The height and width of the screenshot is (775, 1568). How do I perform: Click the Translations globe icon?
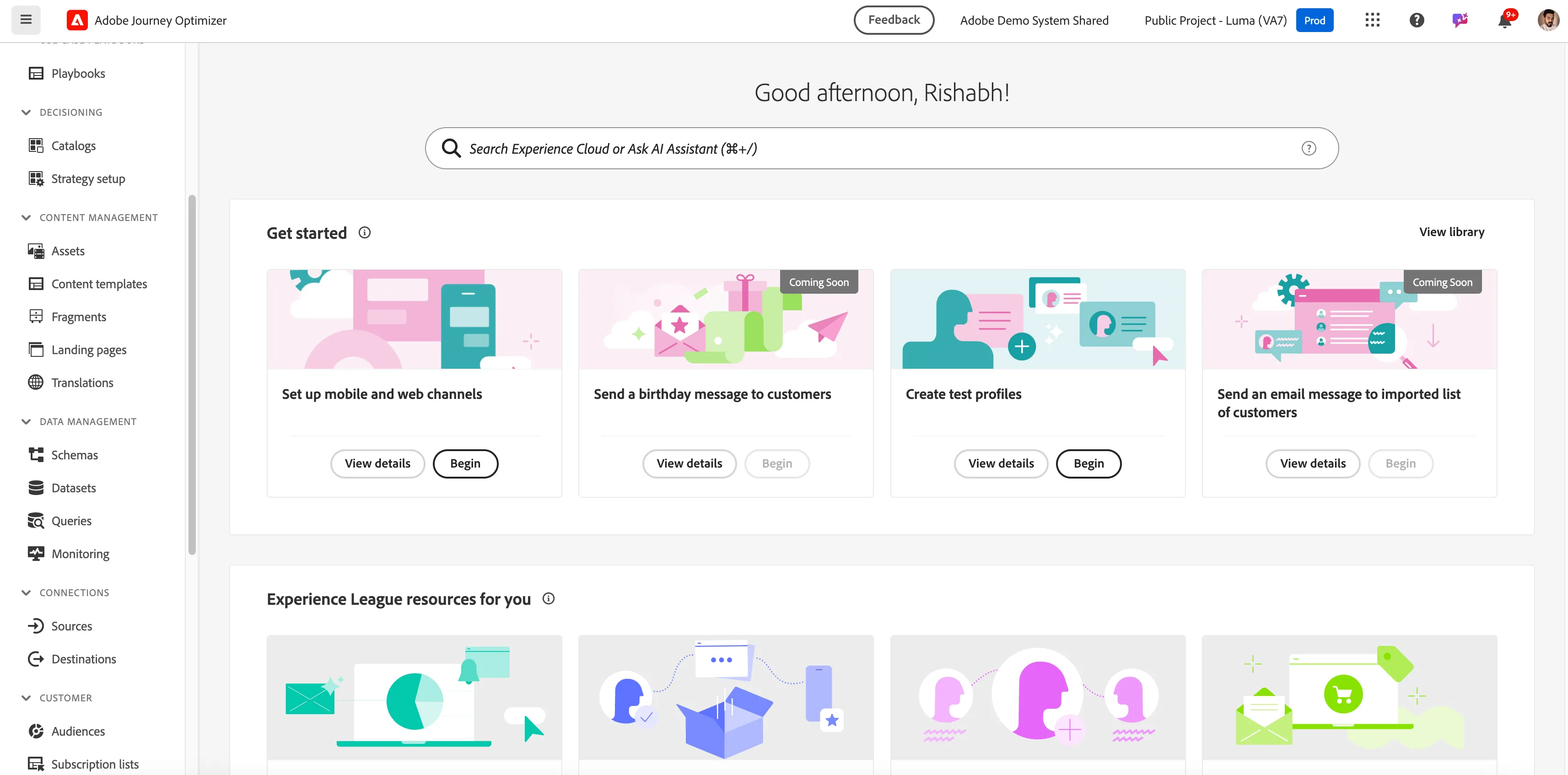pyautogui.click(x=36, y=382)
